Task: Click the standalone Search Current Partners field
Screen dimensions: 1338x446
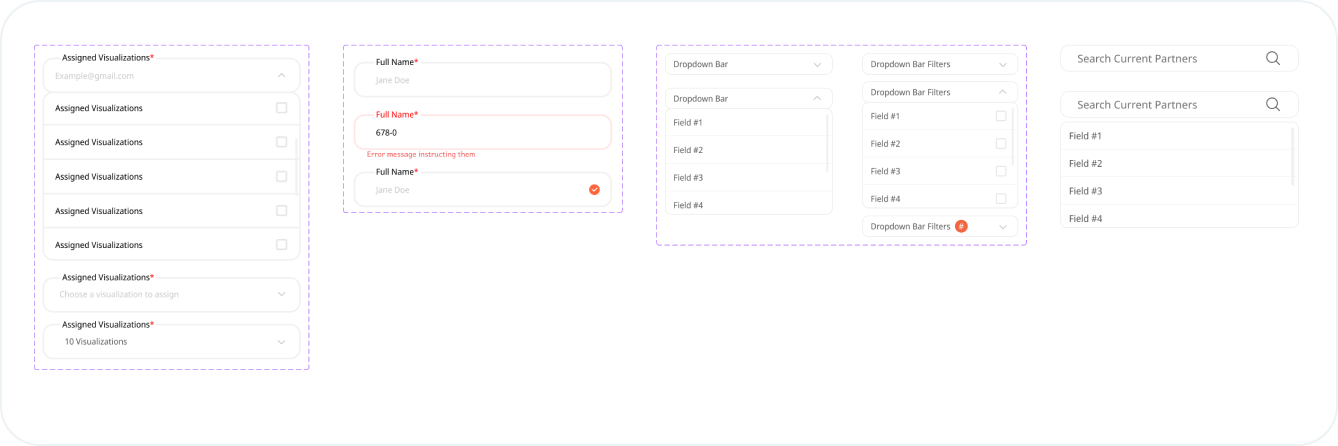Action: pos(1179,58)
